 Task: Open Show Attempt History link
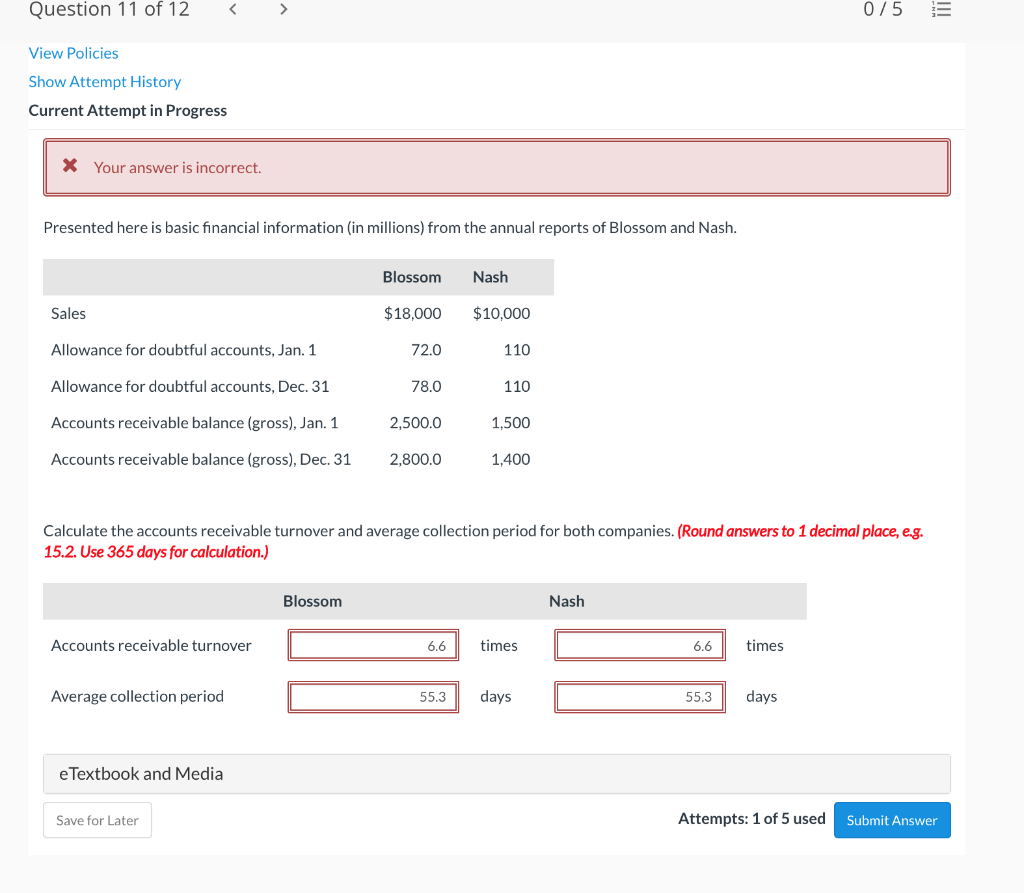105,82
